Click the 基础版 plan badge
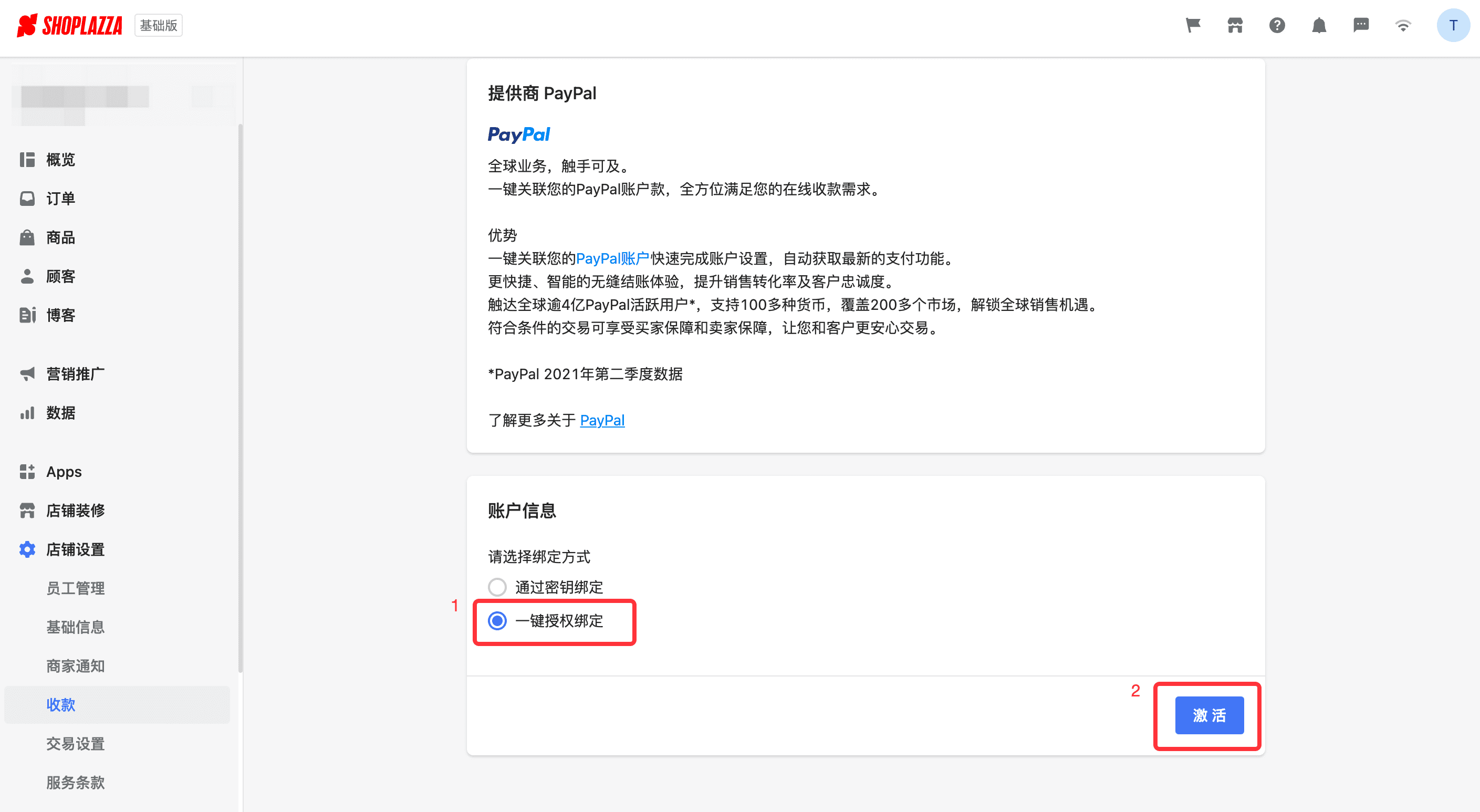Image resolution: width=1480 pixels, height=812 pixels. click(x=159, y=25)
